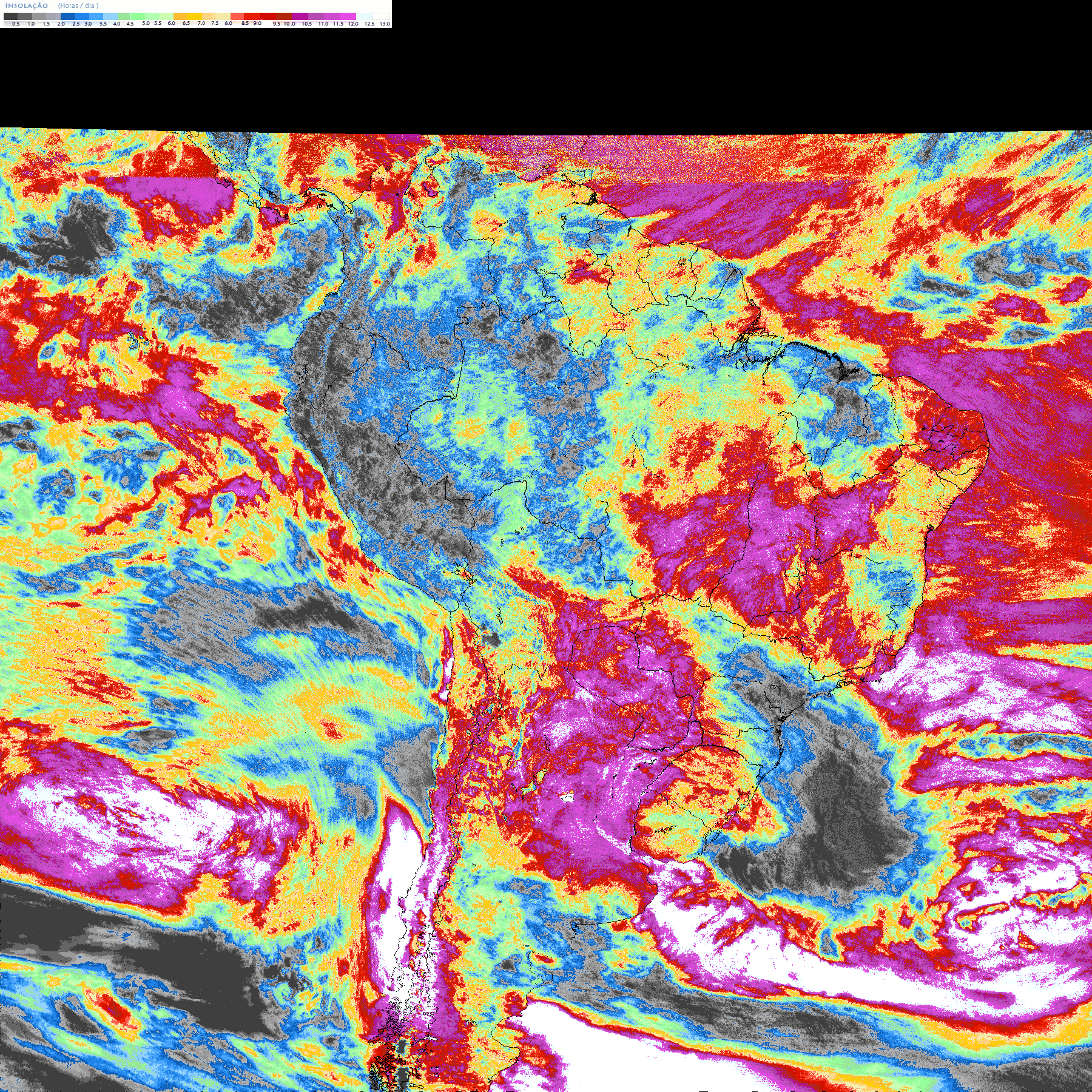Select the dark blue swatch above 2.5
Viewport: 1092px width, 1092px height.
(x=67, y=16)
